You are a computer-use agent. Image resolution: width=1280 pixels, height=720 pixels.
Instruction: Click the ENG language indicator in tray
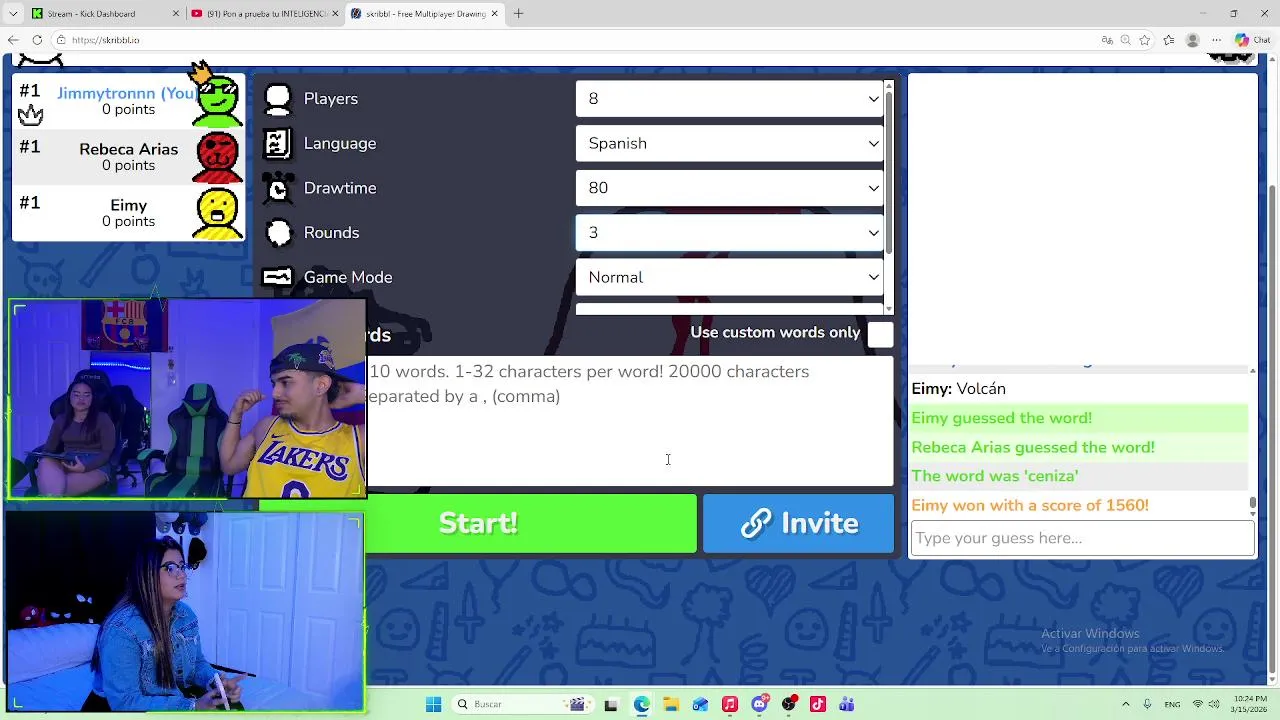coord(1172,704)
